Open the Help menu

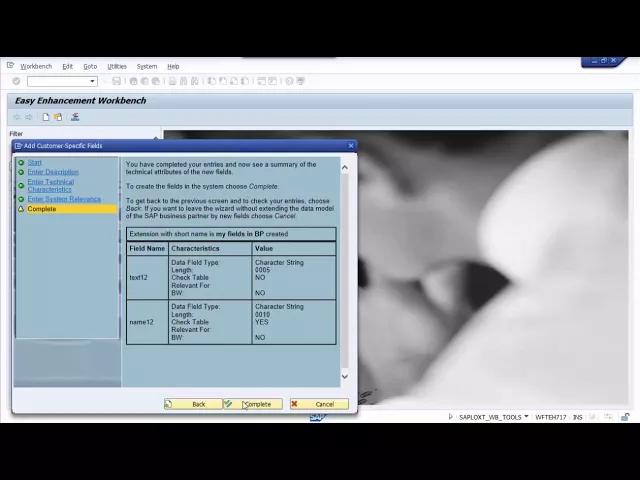click(173, 66)
